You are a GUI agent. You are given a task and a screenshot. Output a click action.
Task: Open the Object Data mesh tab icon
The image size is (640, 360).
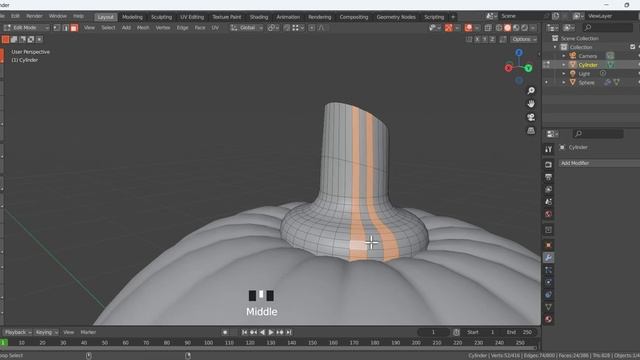pyautogui.click(x=548, y=307)
